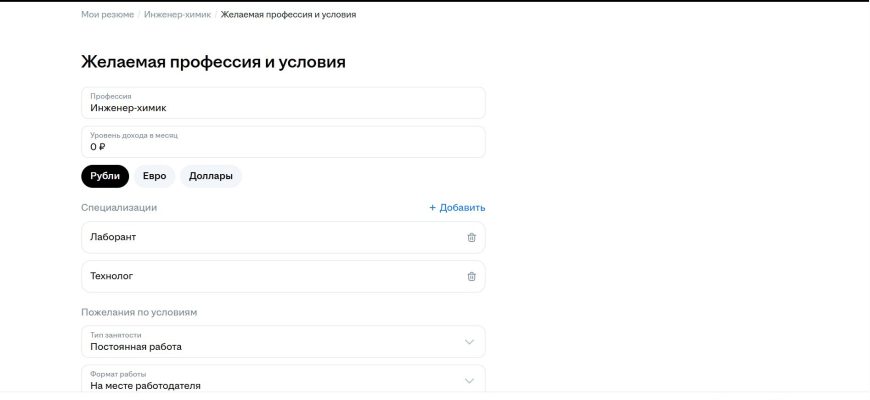The width and height of the screenshot is (870, 400).
Task: Delete the Лаборант specialization with trash icon
Action: [x=472, y=237]
